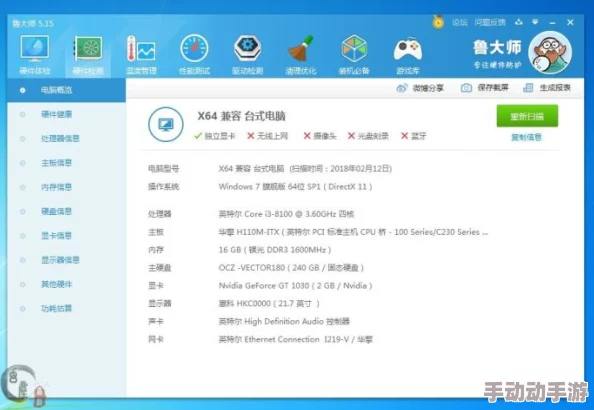Image resolution: width=594 pixels, height=410 pixels.
Task: Click the 独立显卡 check status
Action: (x=214, y=136)
